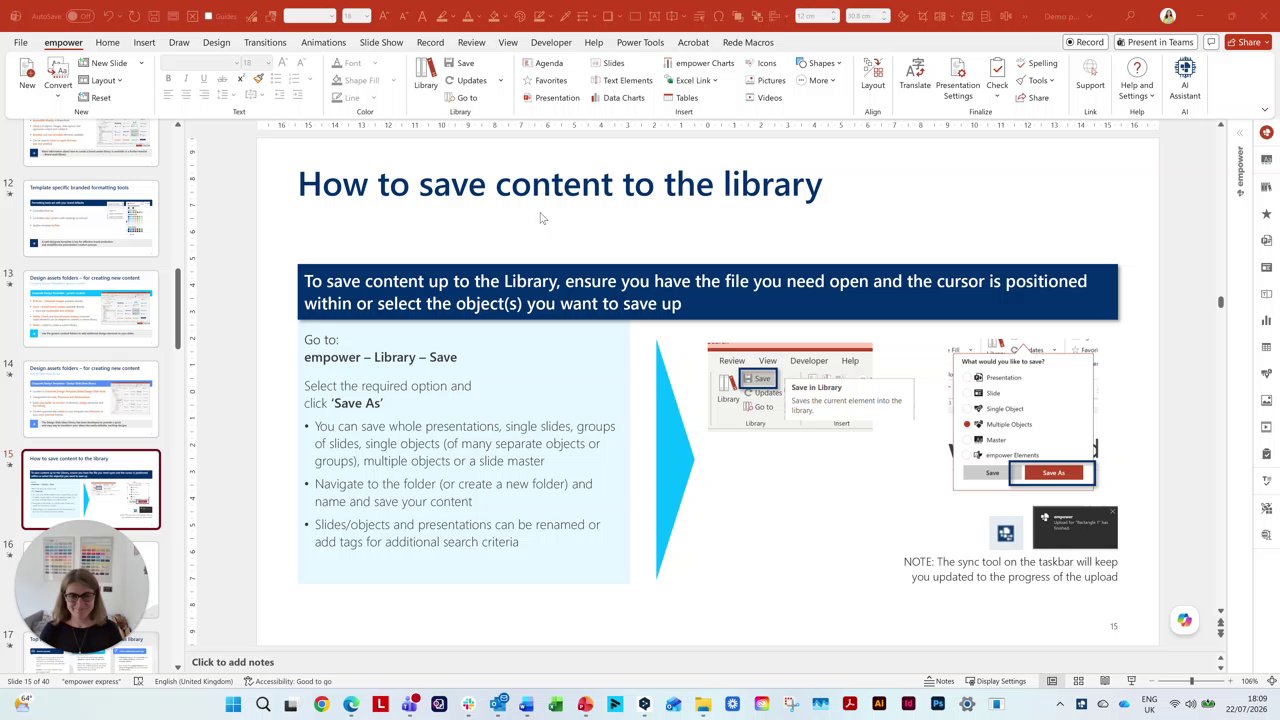Open the File menu
1280x720 pixels.
[x=20, y=42]
